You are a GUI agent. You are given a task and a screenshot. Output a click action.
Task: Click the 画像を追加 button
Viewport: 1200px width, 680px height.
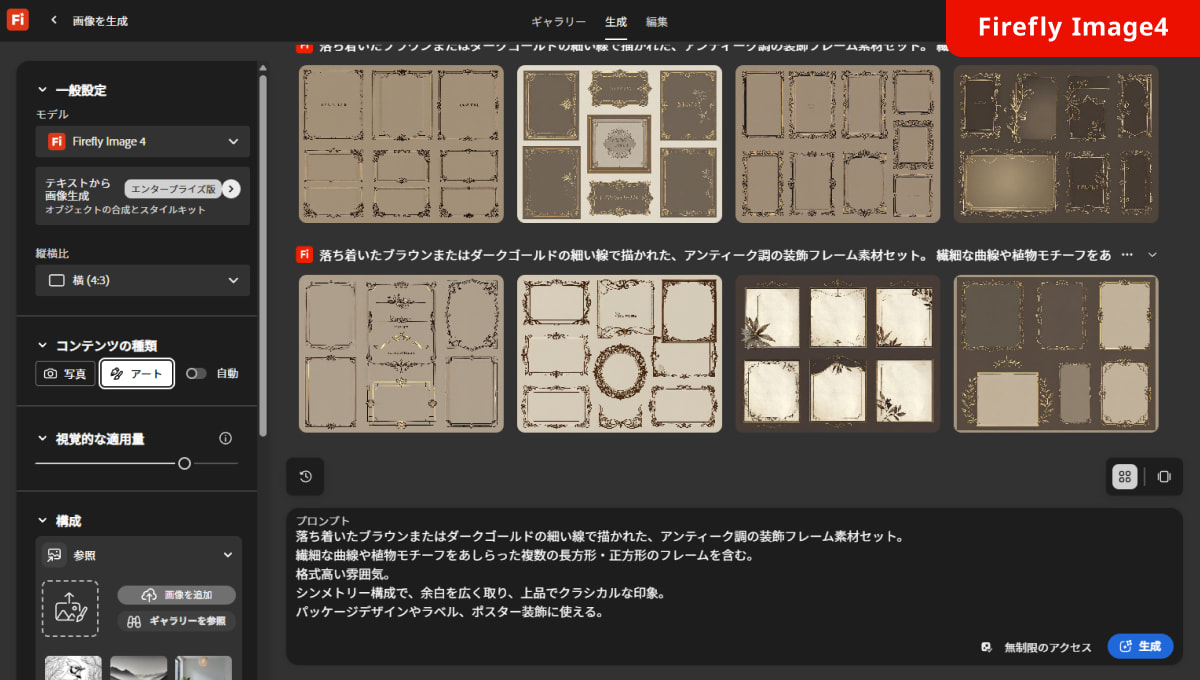tap(177, 595)
